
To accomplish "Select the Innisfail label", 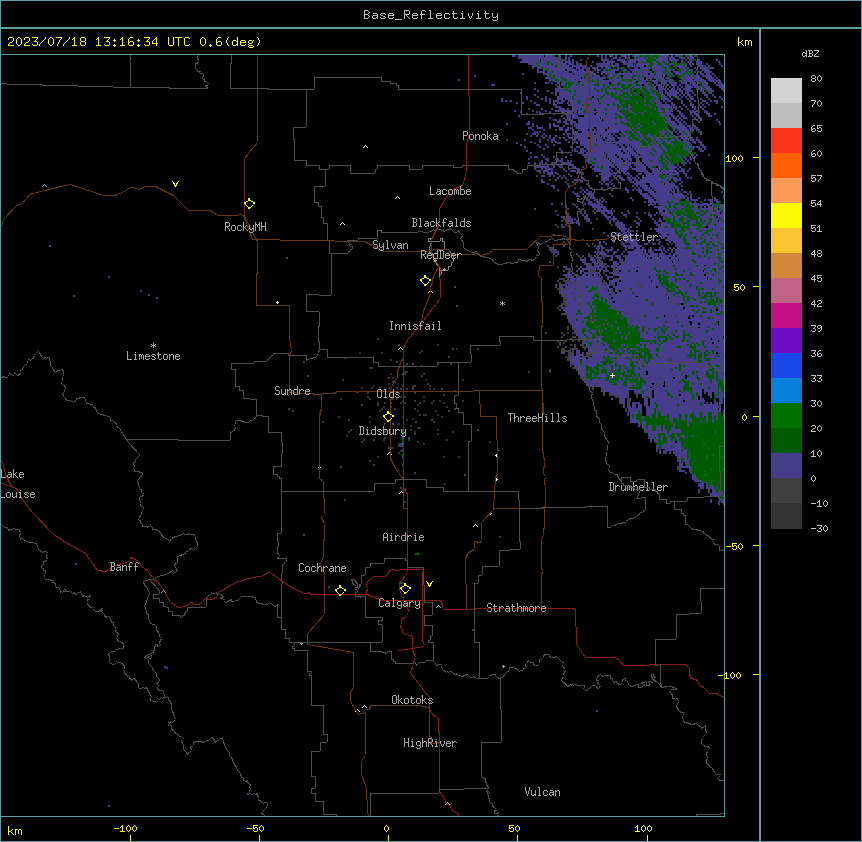I will tap(415, 326).
